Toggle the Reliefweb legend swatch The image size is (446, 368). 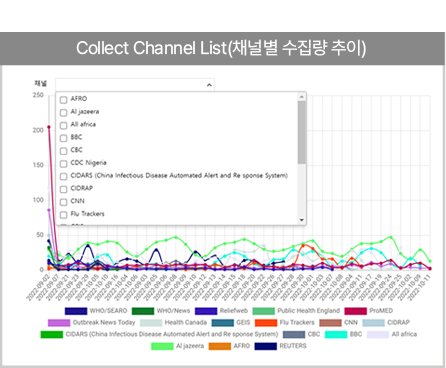pos(206,311)
